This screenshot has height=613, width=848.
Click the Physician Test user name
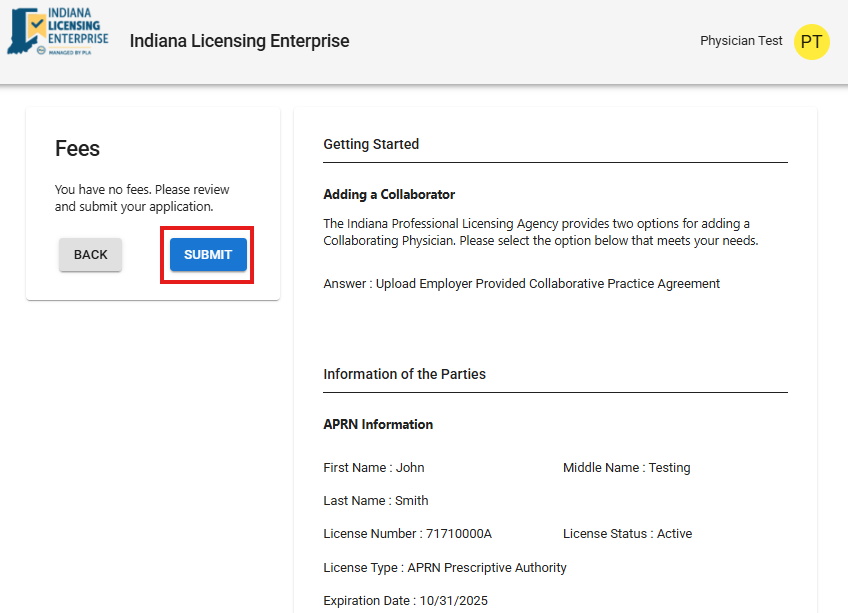tap(741, 41)
